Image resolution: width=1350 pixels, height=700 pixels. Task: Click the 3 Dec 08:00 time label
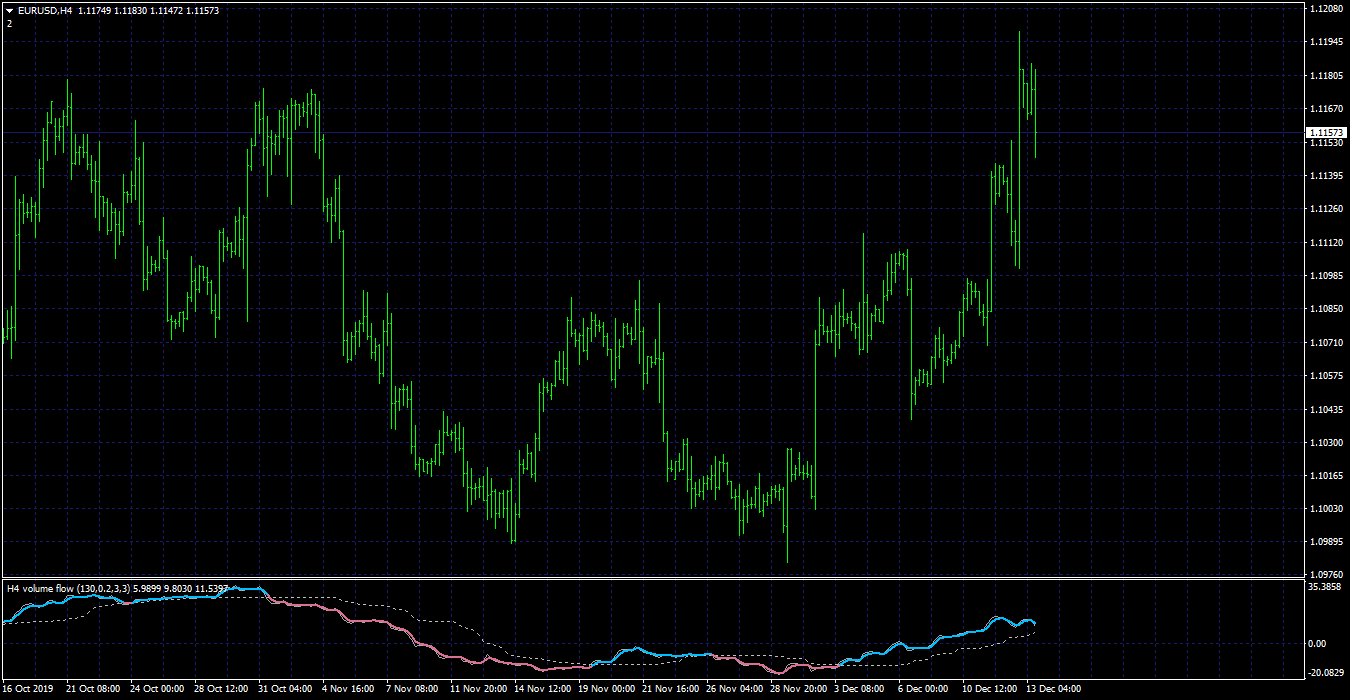click(x=861, y=689)
